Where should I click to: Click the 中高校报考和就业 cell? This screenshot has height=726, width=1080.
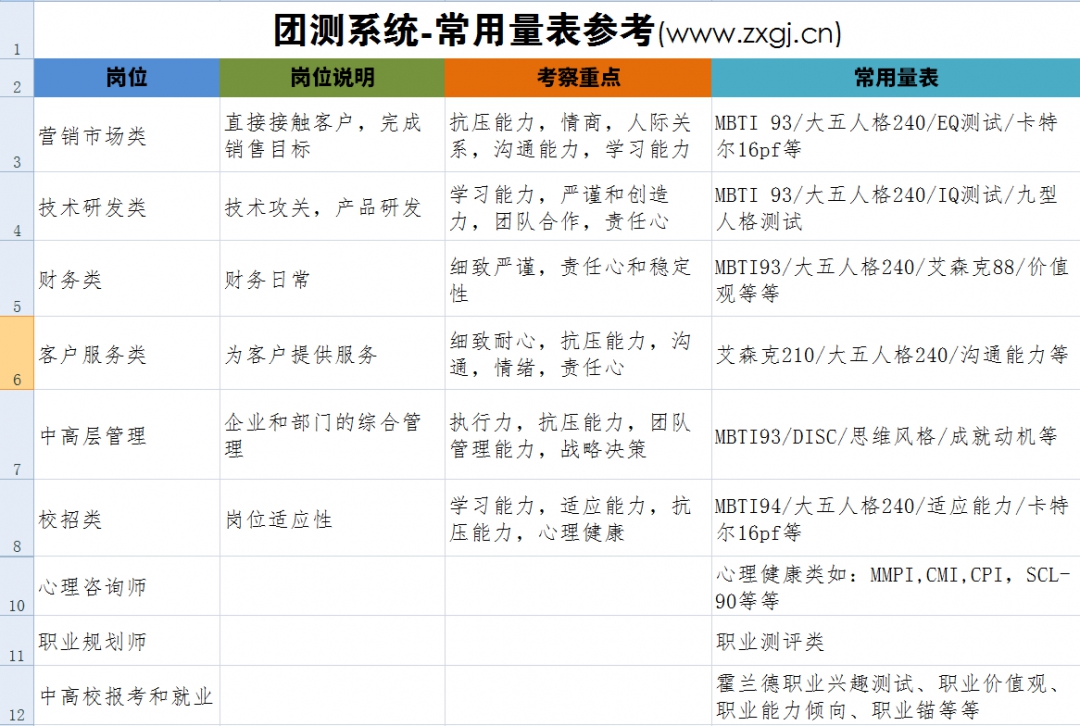[127, 696]
